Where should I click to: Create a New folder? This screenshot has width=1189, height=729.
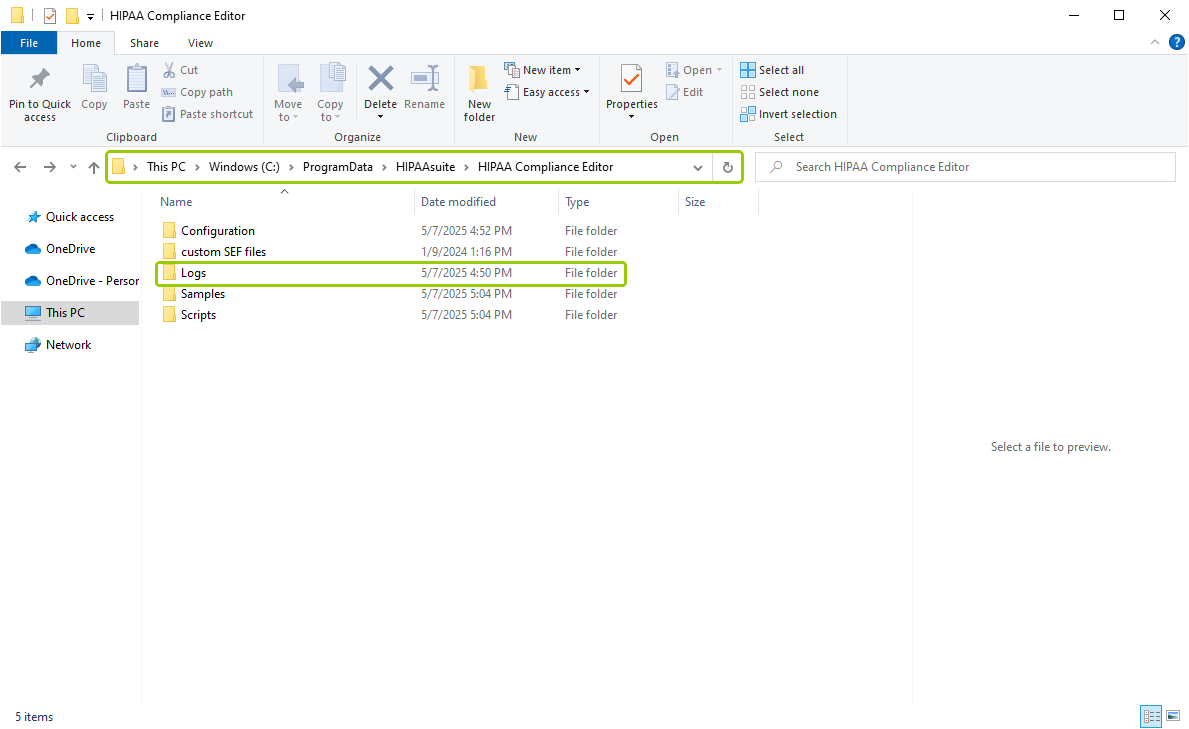479,93
